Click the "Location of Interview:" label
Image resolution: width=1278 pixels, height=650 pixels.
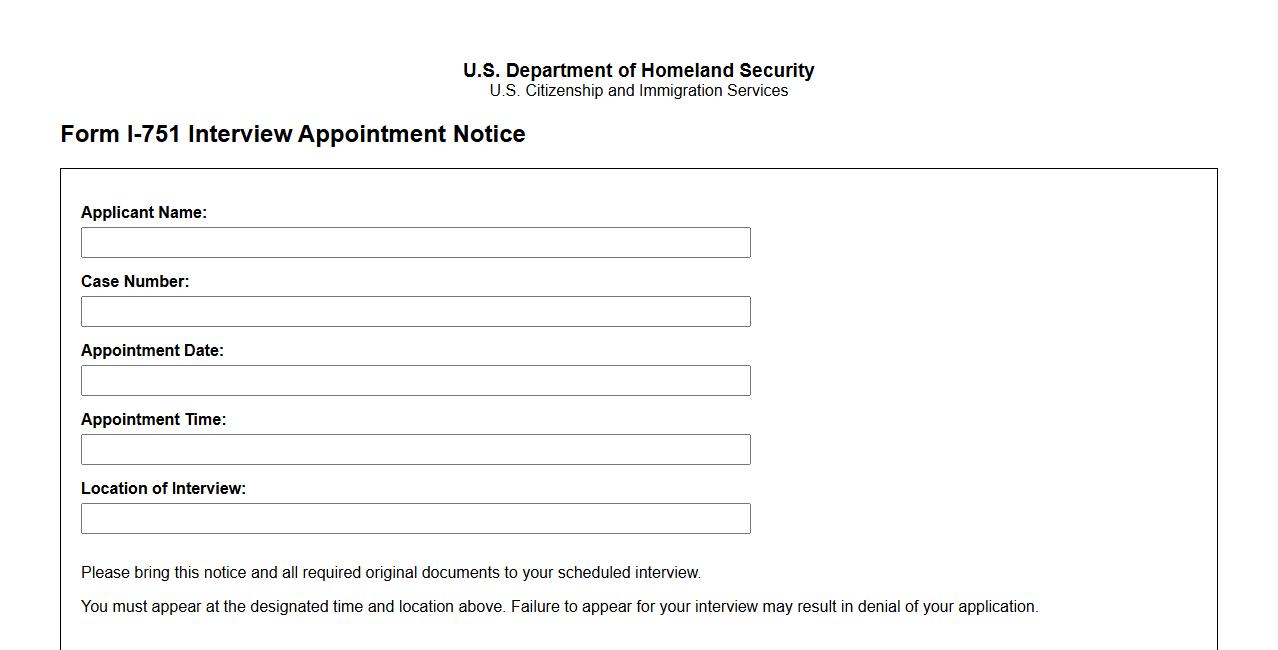(163, 489)
